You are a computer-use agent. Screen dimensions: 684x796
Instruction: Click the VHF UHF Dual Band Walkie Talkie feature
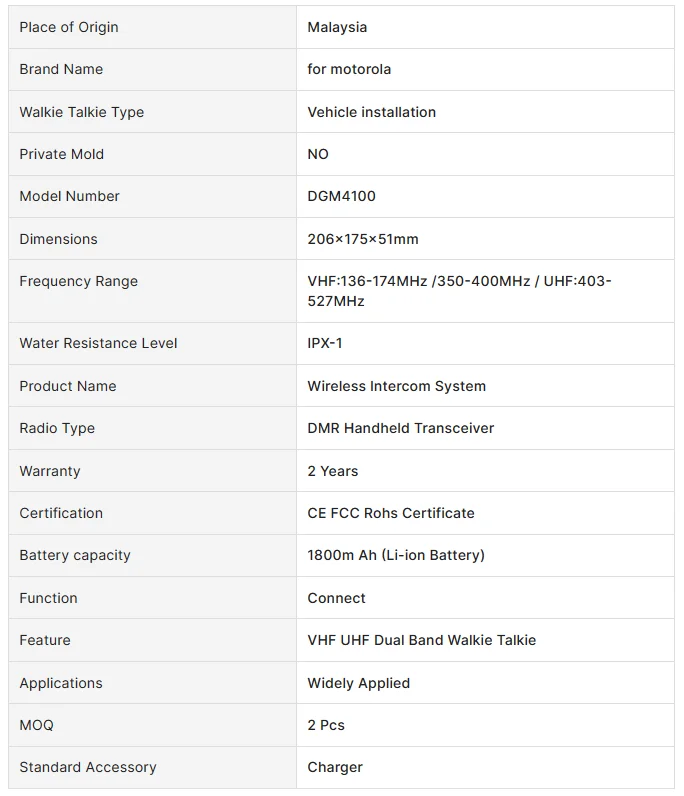point(421,640)
